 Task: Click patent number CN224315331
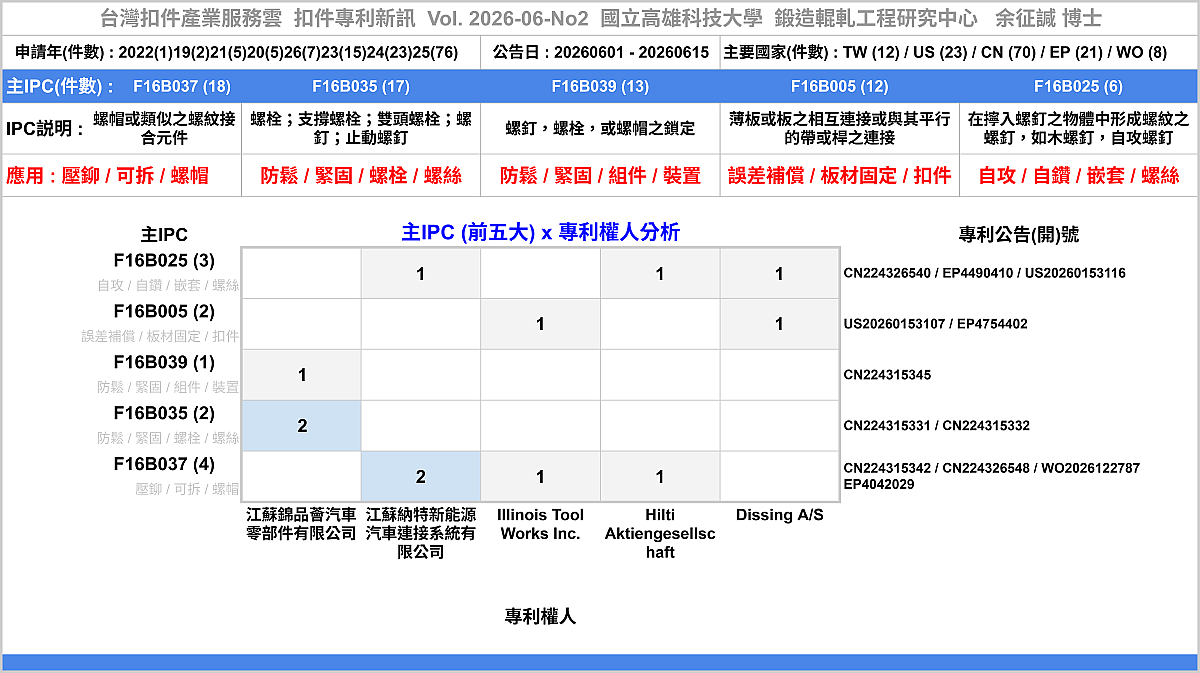tap(888, 426)
